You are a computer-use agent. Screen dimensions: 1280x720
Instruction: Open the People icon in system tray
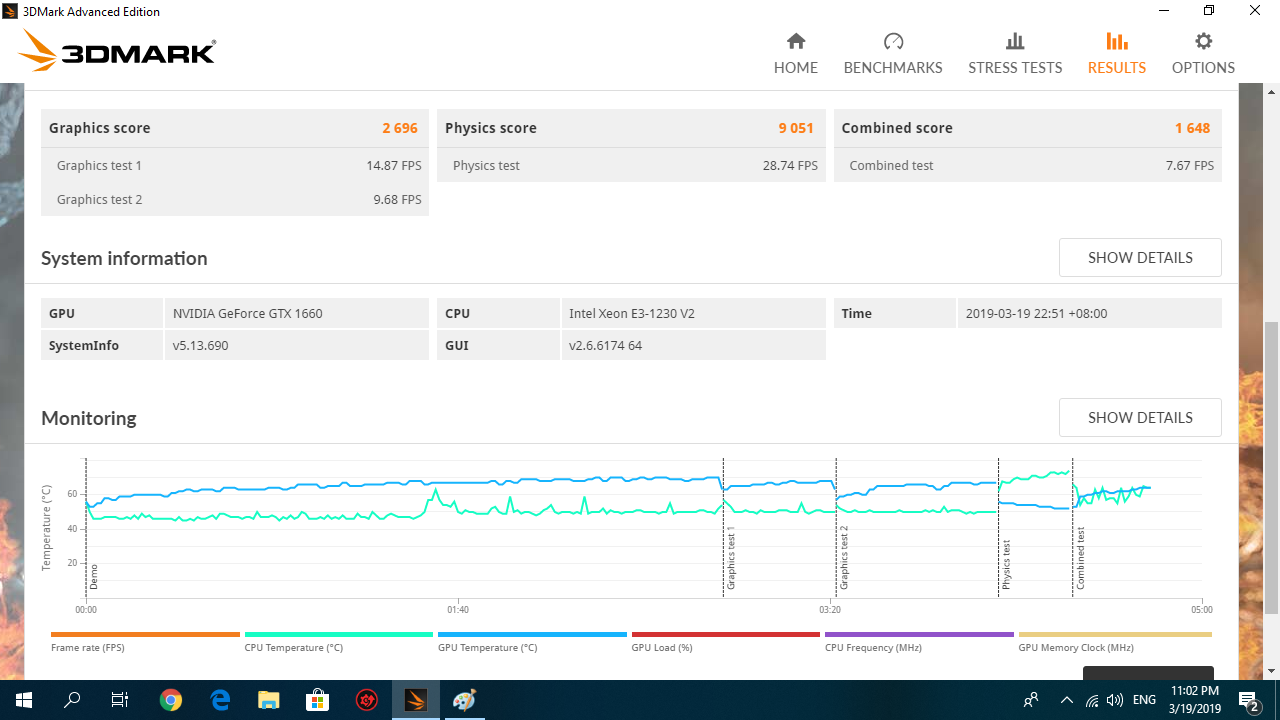(x=1031, y=700)
